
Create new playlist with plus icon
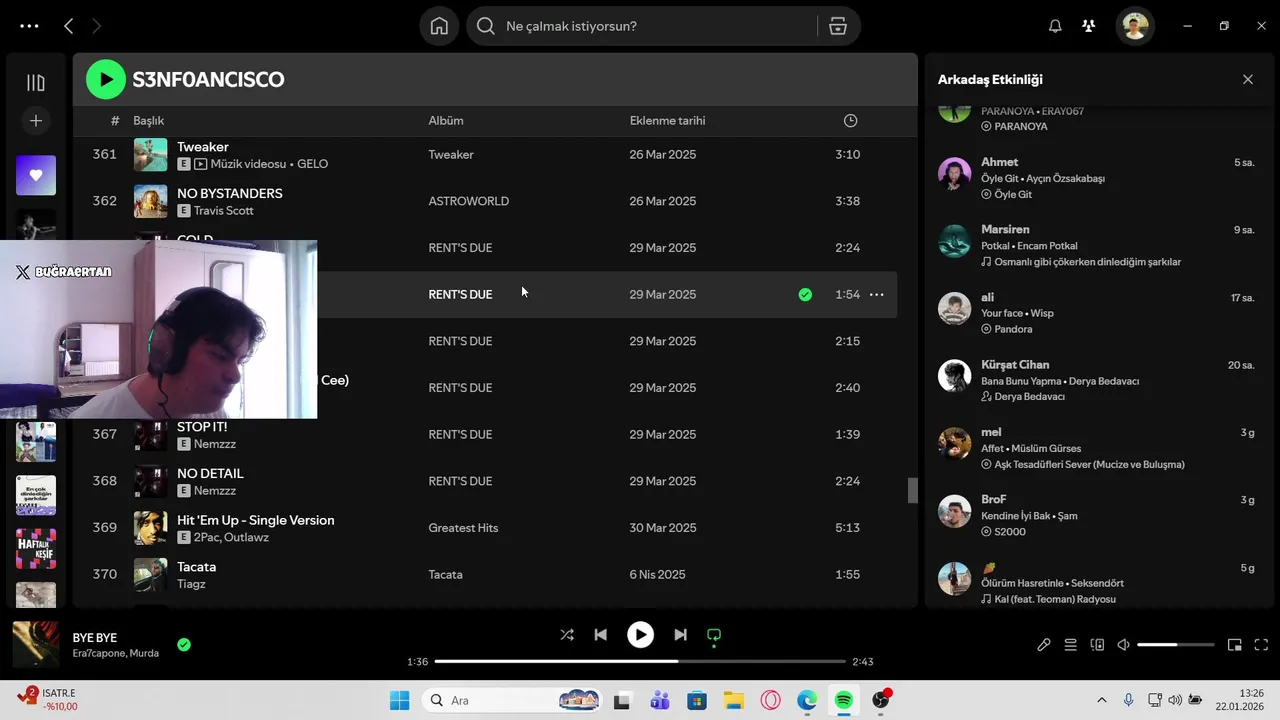pyautogui.click(x=36, y=121)
